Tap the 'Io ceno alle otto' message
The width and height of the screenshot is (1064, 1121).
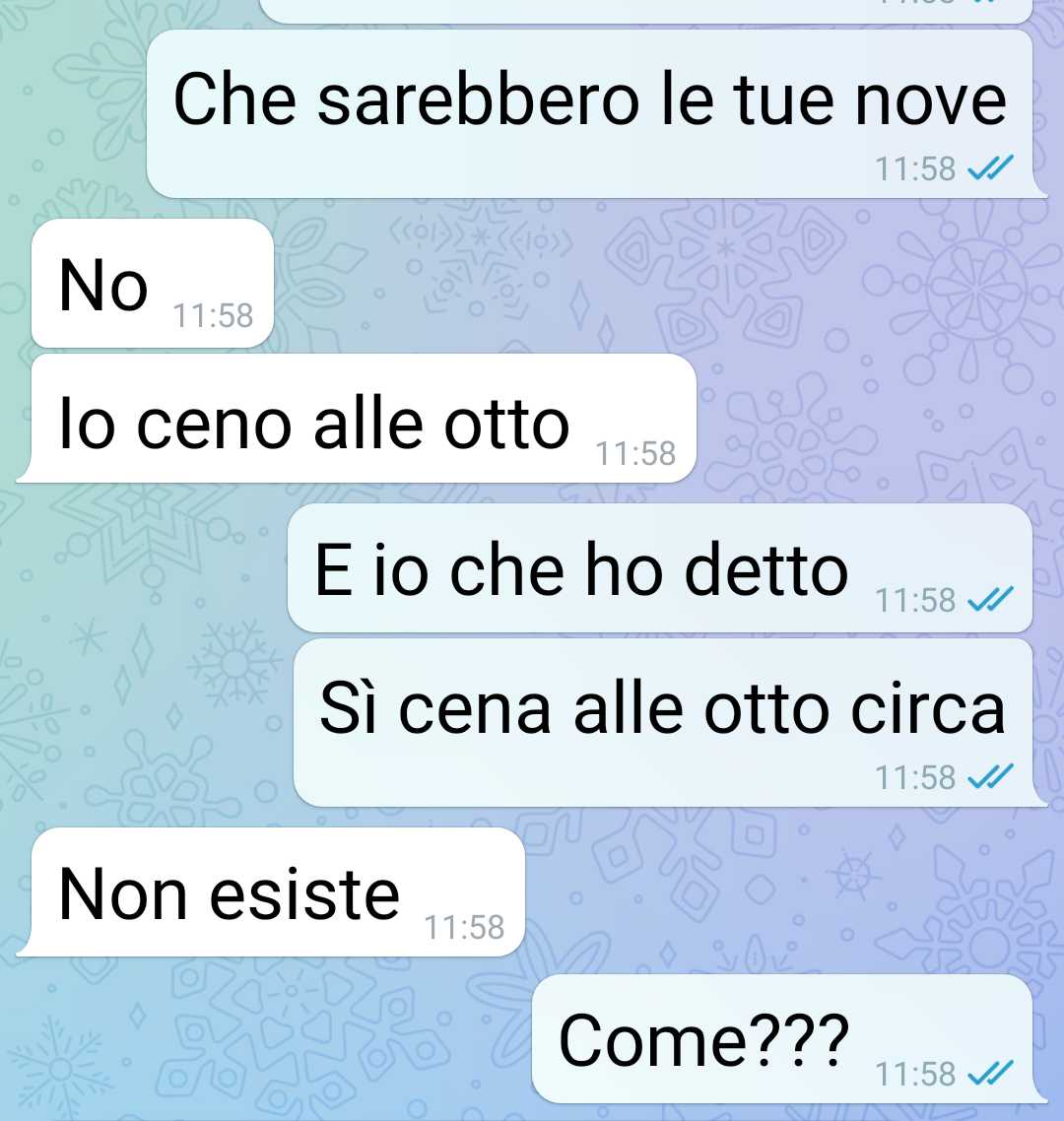point(356,419)
